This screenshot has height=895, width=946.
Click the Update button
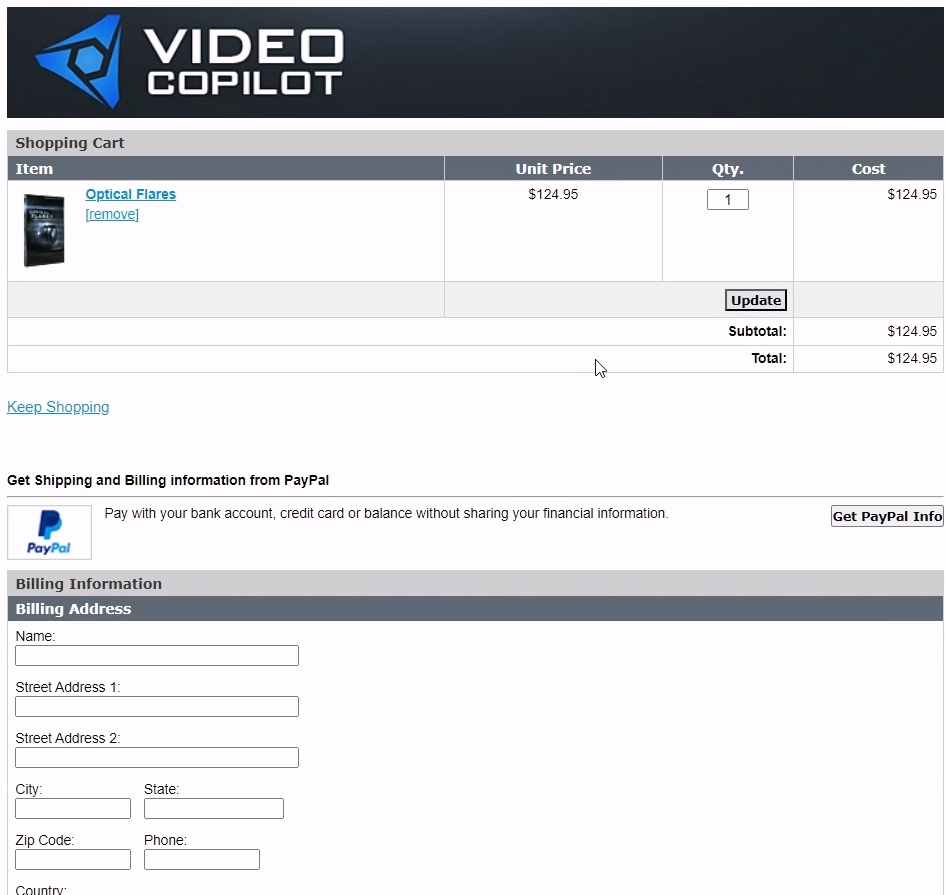click(x=755, y=300)
